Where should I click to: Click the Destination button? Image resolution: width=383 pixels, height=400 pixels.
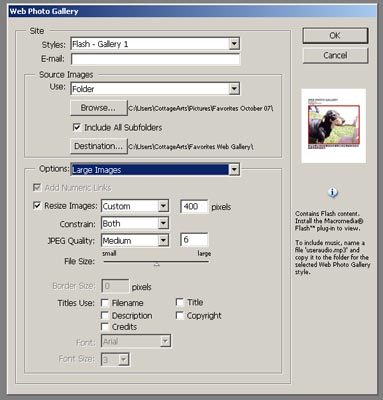[98, 146]
